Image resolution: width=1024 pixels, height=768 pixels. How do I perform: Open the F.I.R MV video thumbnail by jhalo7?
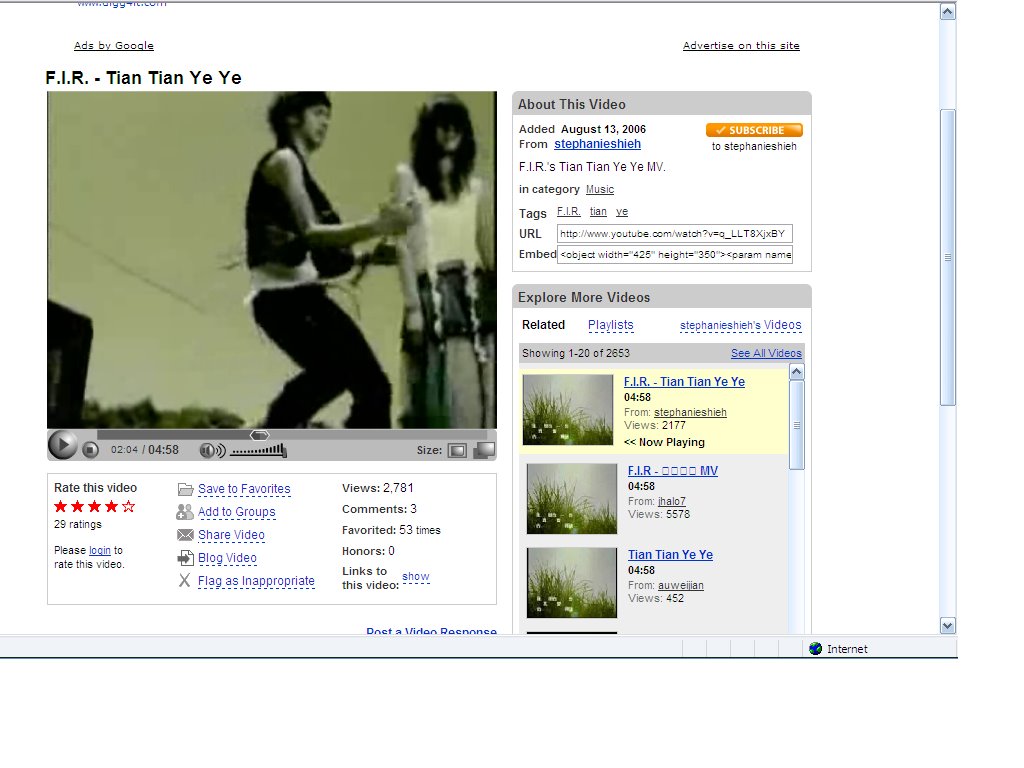[571, 499]
